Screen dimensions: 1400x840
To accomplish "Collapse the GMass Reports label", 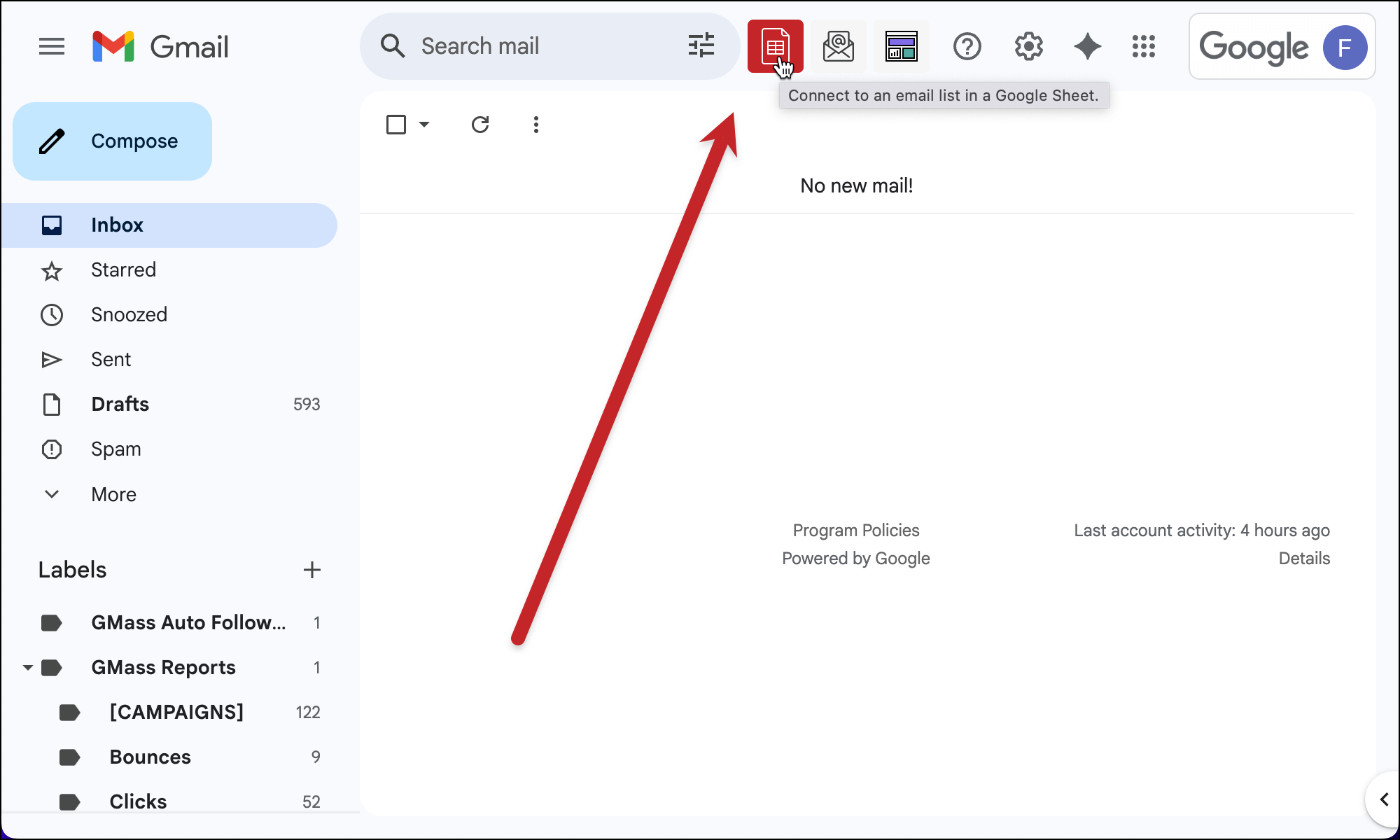I will tap(28, 667).
